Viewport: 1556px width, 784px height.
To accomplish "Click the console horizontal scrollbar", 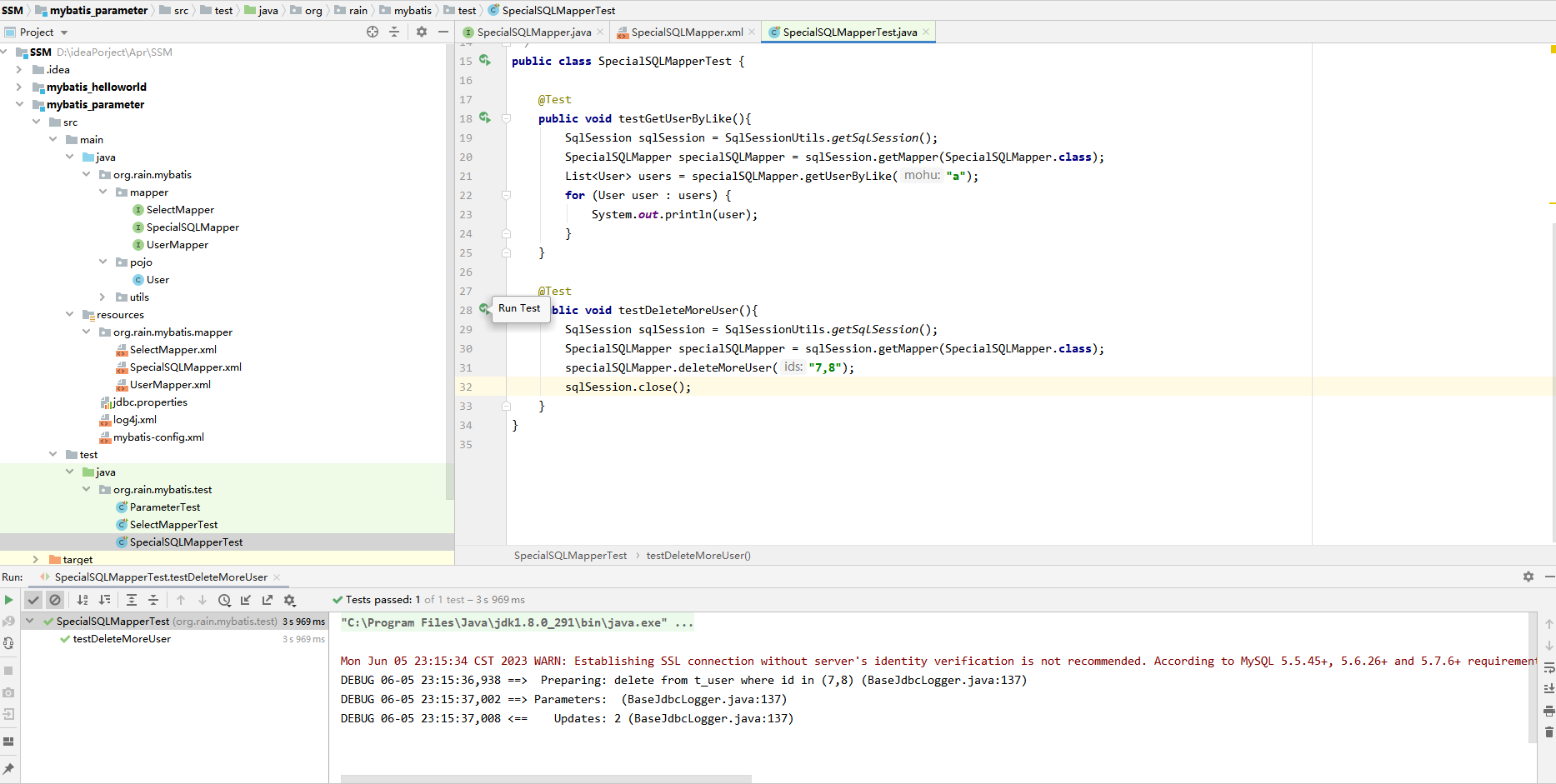I will (x=546, y=779).
